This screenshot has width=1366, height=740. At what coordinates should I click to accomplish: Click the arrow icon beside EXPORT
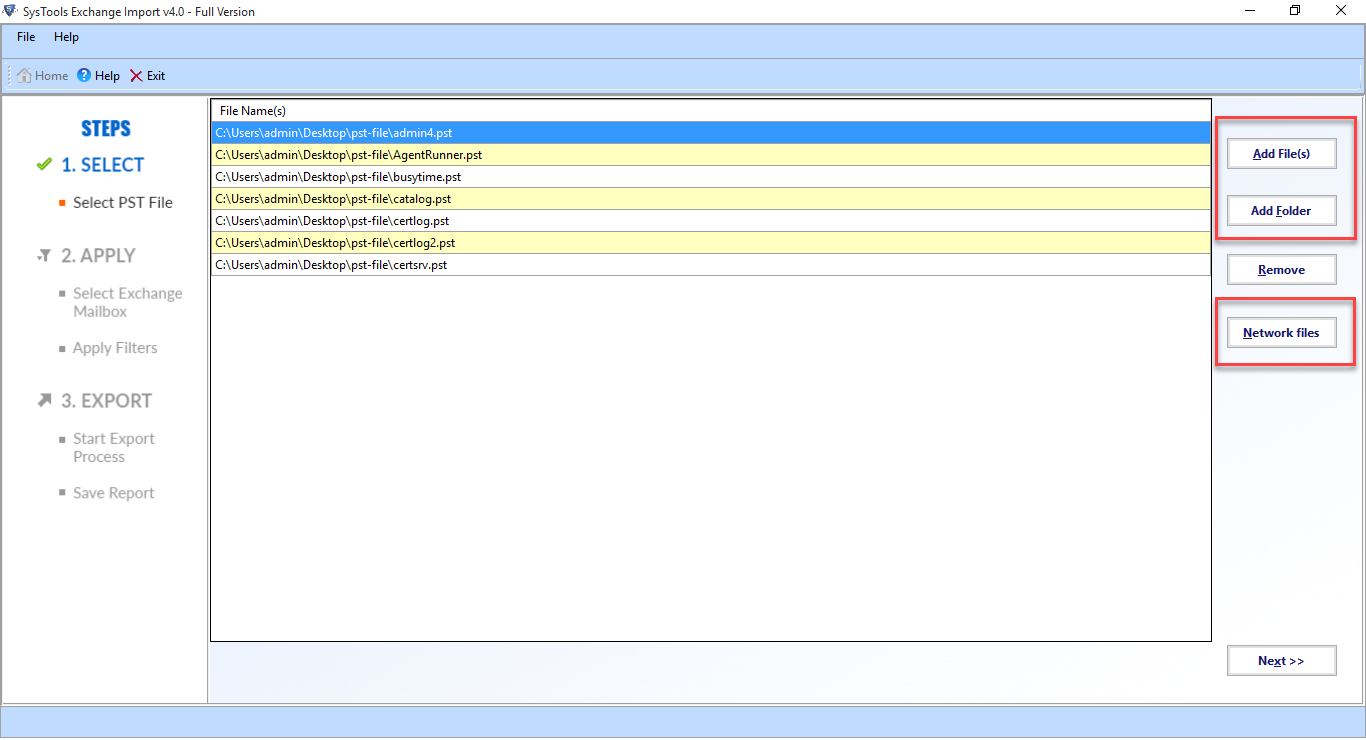[x=43, y=401]
